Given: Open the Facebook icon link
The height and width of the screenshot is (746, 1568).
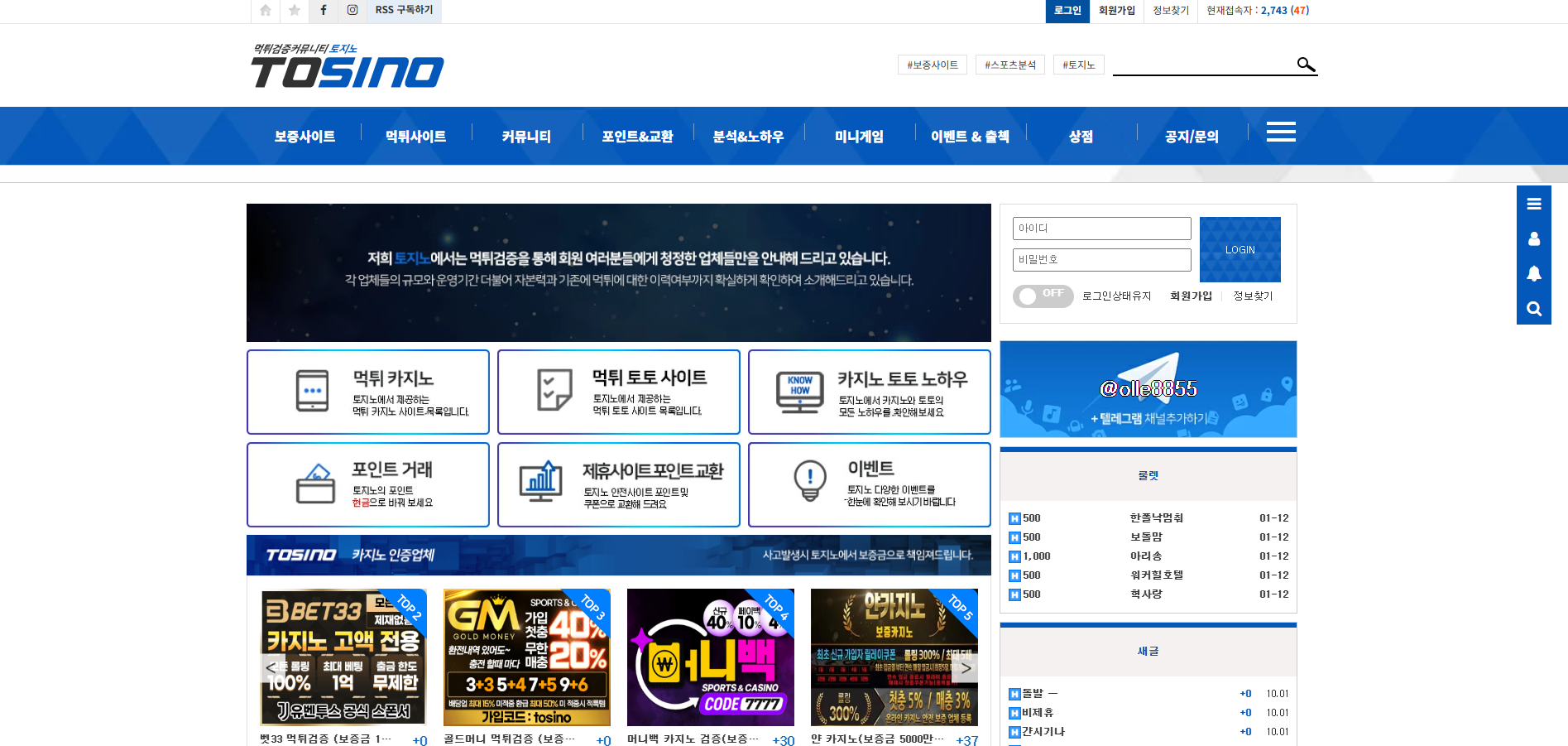Looking at the screenshot, I should pyautogui.click(x=324, y=11).
